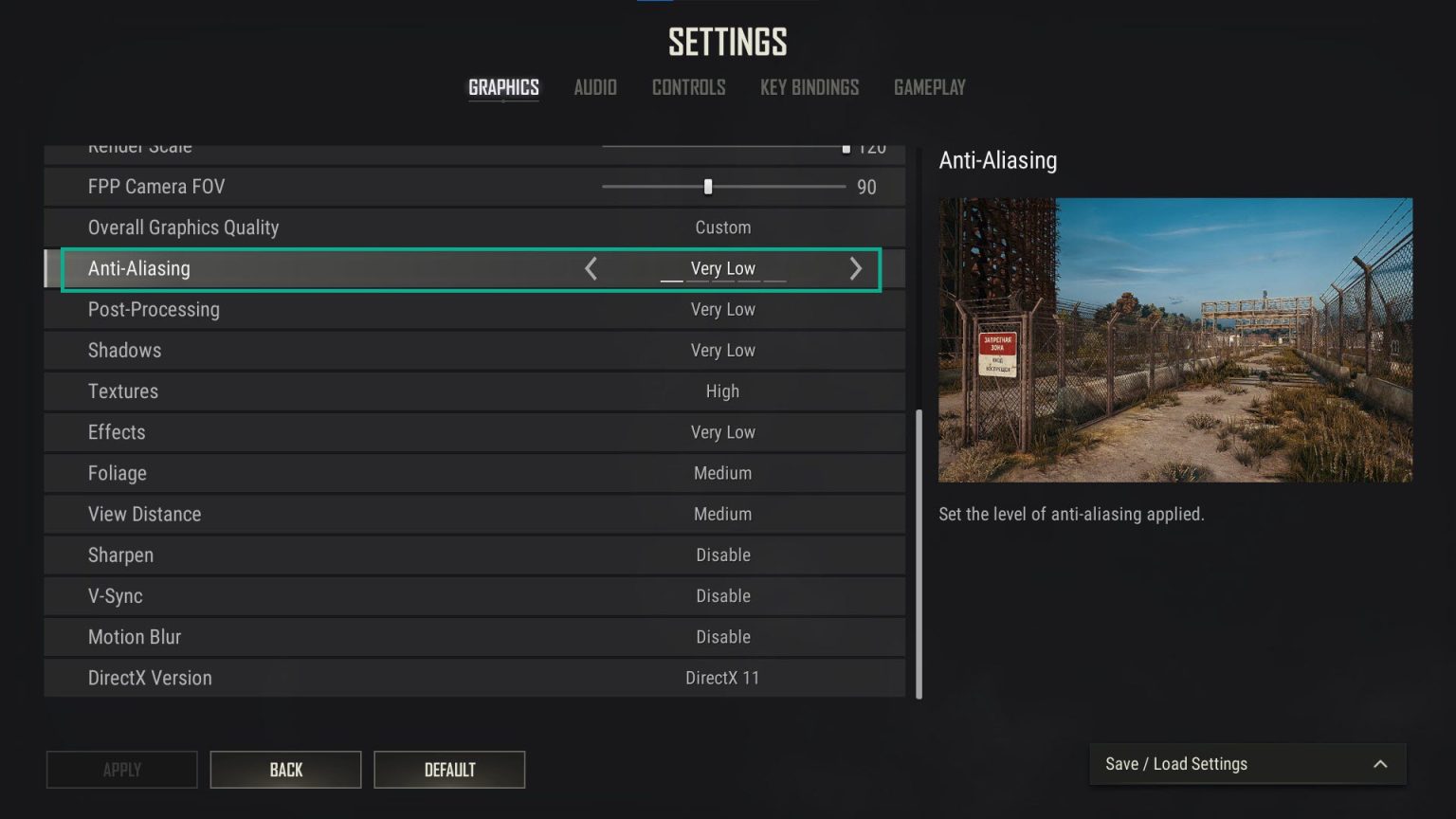Image resolution: width=1456 pixels, height=819 pixels.
Task: Click the Anti-Aliasing preview image
Action: [x=1175, y=340]
